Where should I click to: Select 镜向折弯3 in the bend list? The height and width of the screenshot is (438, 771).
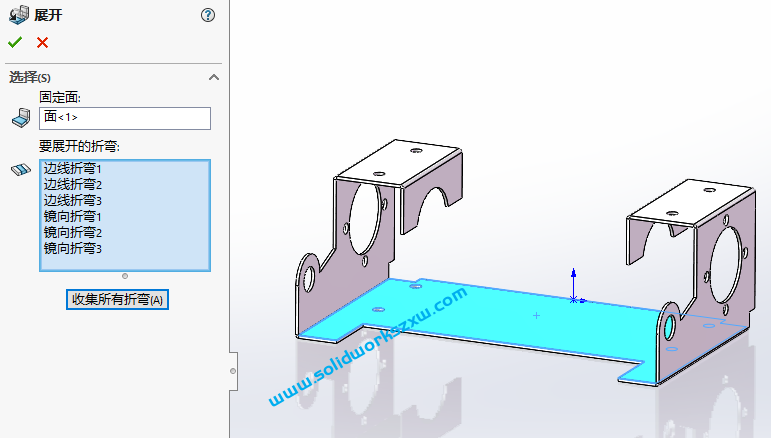coord(73,248)
